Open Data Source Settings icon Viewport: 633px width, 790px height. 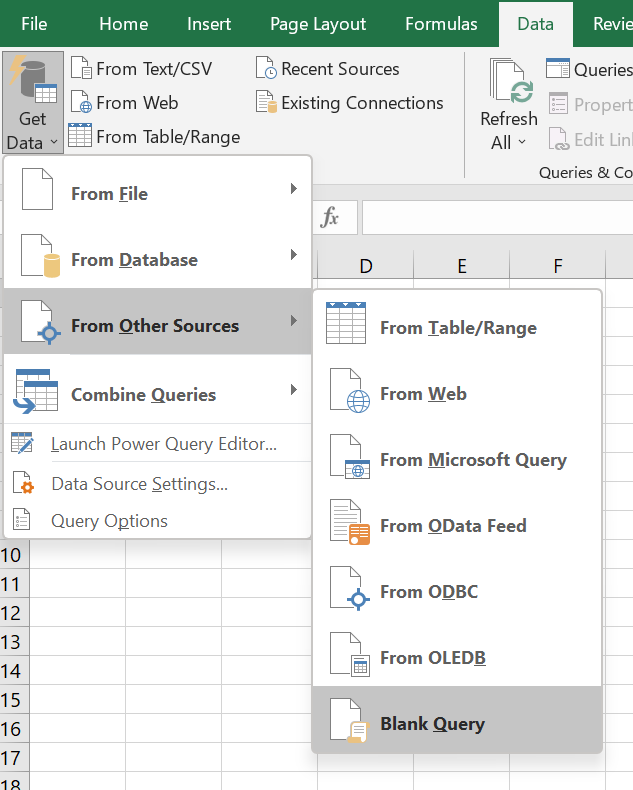click(22, 484)
